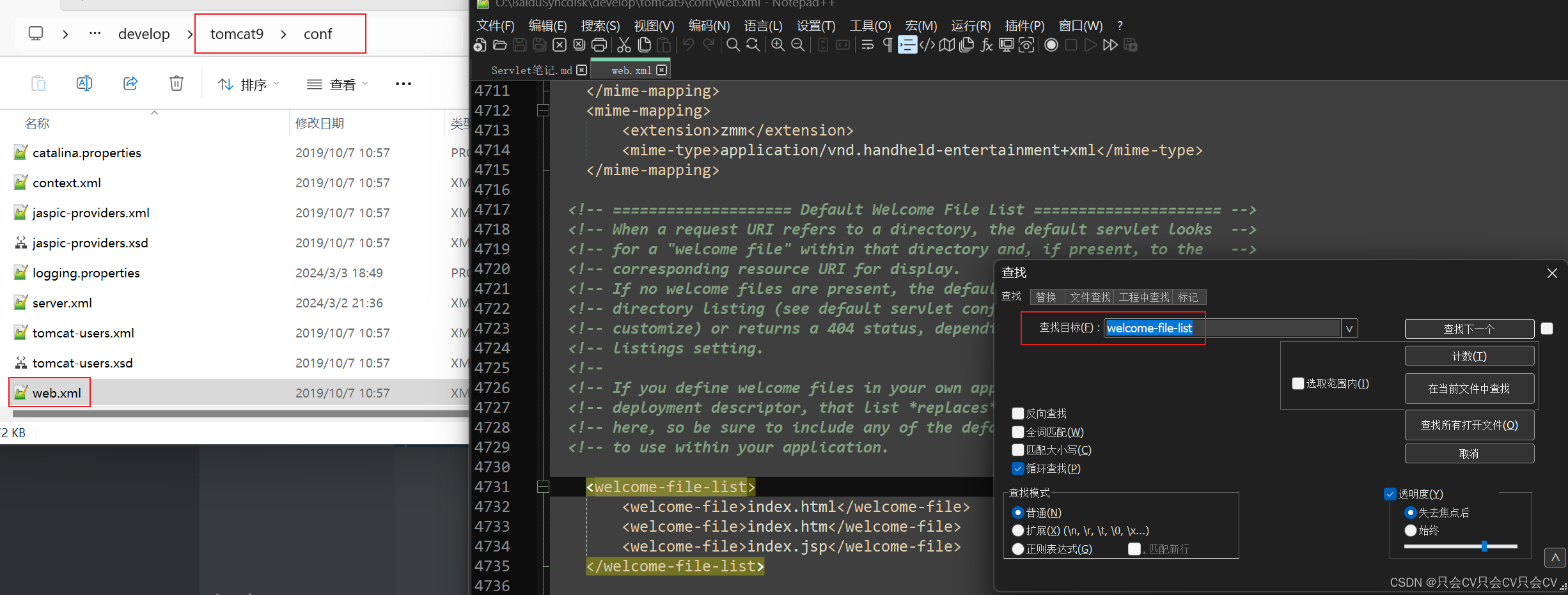
Task: Click the Share icon in Explorer toolbar
Action: point(130,83)
